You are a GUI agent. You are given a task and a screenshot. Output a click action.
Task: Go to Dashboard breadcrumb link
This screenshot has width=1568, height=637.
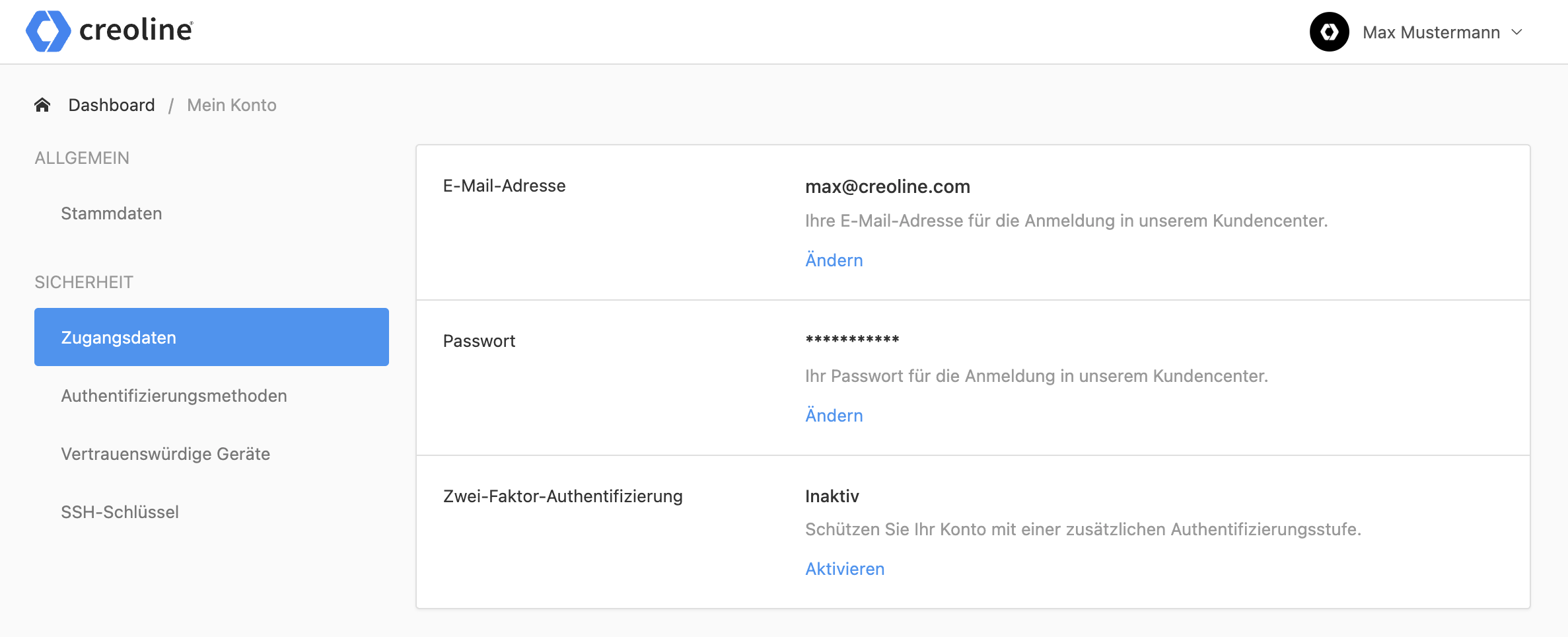tap(112, 105)
